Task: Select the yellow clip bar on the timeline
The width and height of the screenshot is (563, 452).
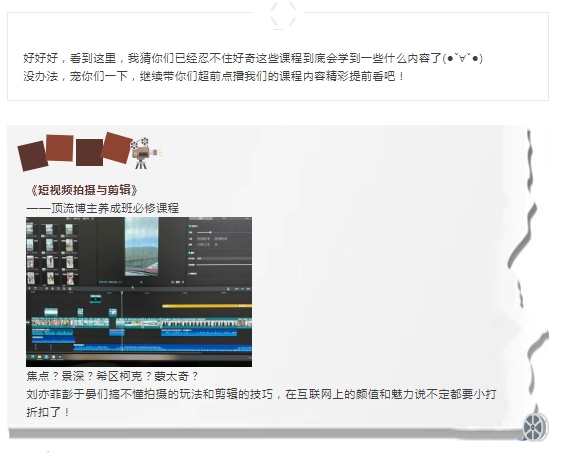Action: click(x=207, y=306)
